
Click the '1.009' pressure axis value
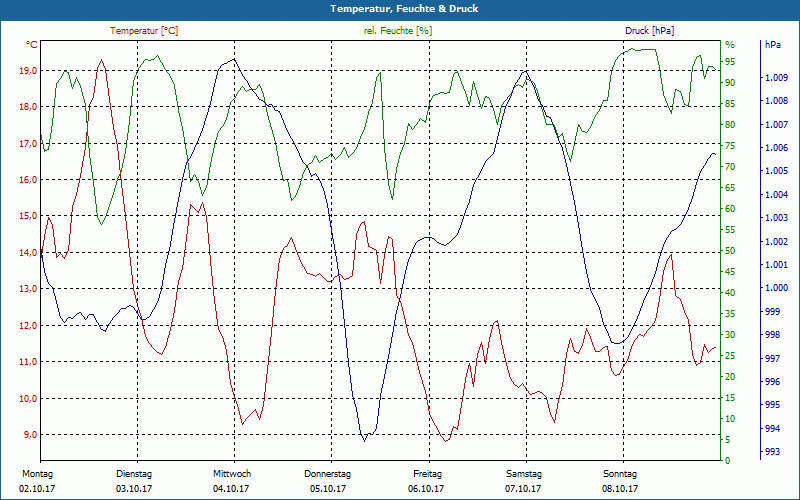pos(776,78)
